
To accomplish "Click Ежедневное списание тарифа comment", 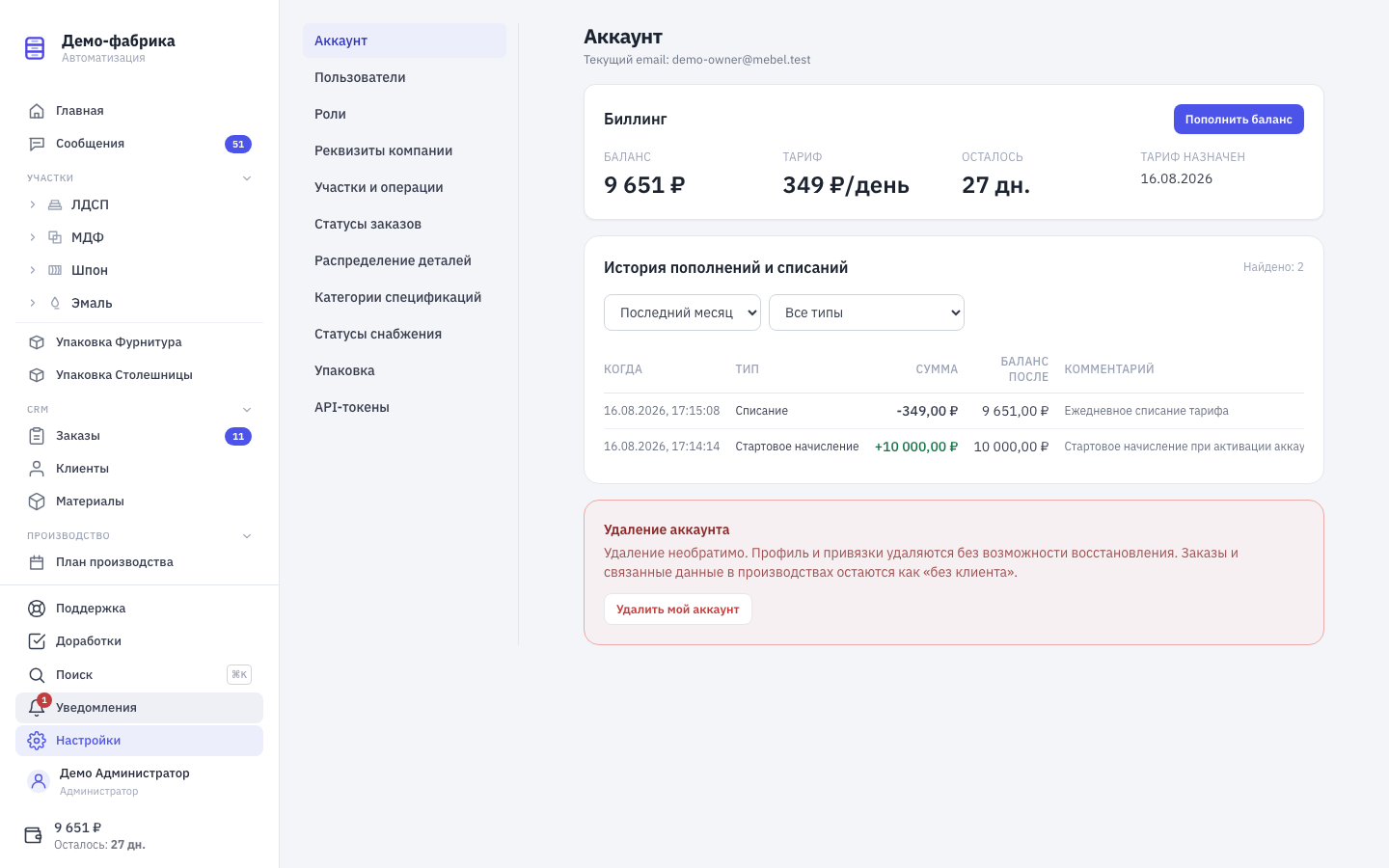I will click(x=1146, y=411).
